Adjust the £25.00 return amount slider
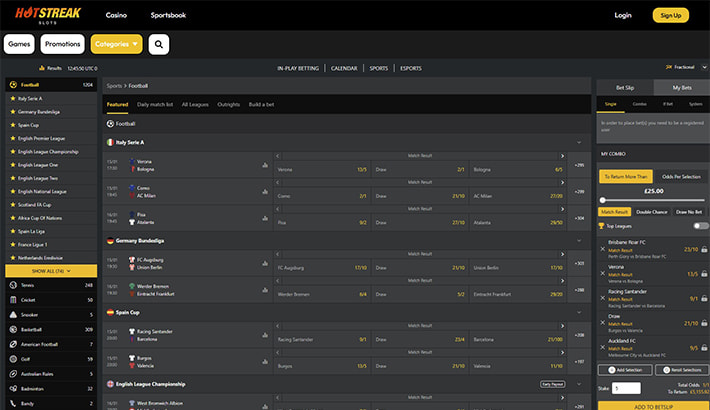The height and width of the screenshot is (410, 710). (x=604, y=200)
